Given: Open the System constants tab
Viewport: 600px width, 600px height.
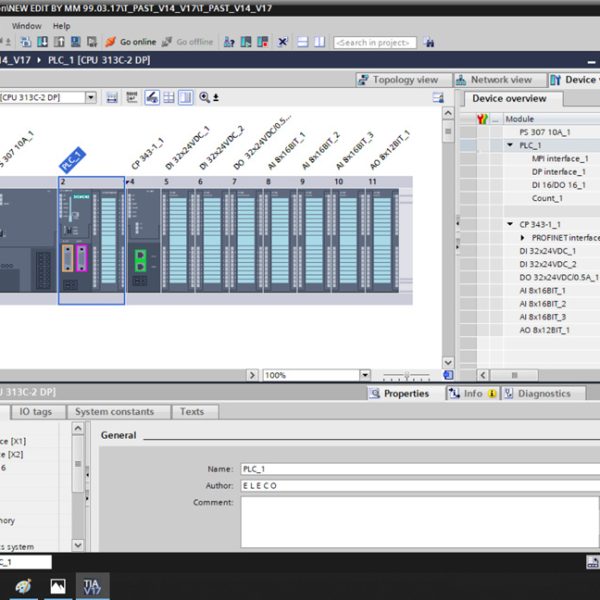Looking at the screenshot, I should click(114, 412).
